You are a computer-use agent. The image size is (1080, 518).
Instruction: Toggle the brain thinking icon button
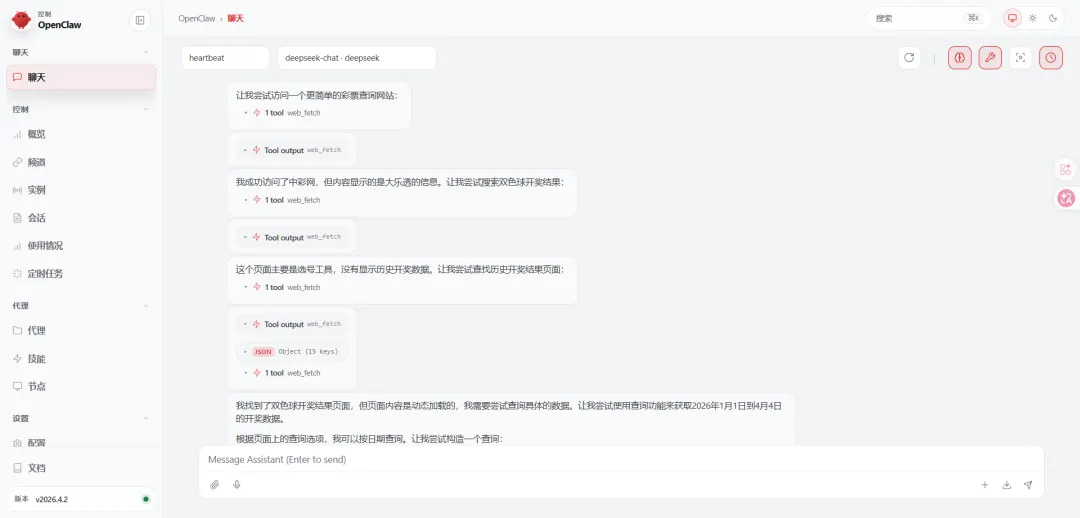959,58
